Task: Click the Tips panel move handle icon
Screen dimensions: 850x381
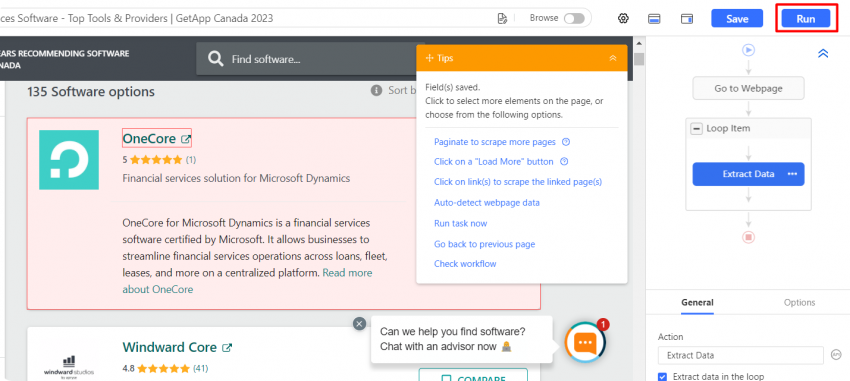Action: point(429,58)
